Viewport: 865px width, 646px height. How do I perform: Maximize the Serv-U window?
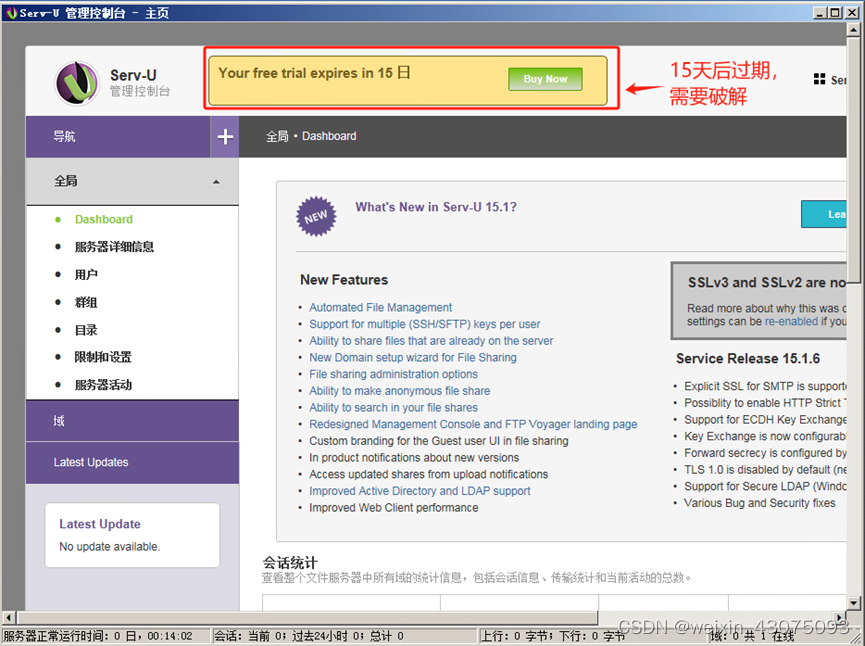(835, 12)
